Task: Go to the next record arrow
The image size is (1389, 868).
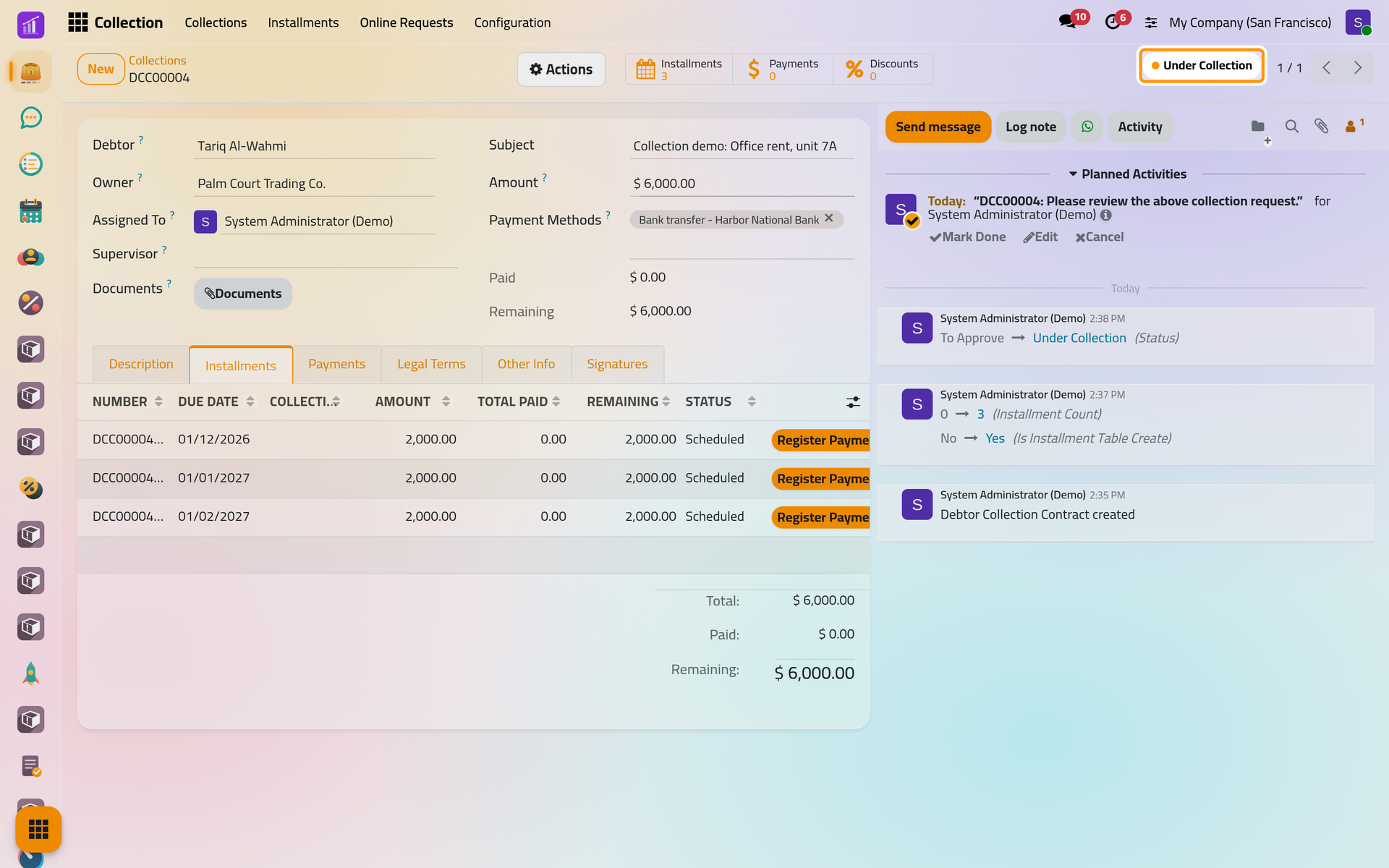Action: [x=1358, y=67]
